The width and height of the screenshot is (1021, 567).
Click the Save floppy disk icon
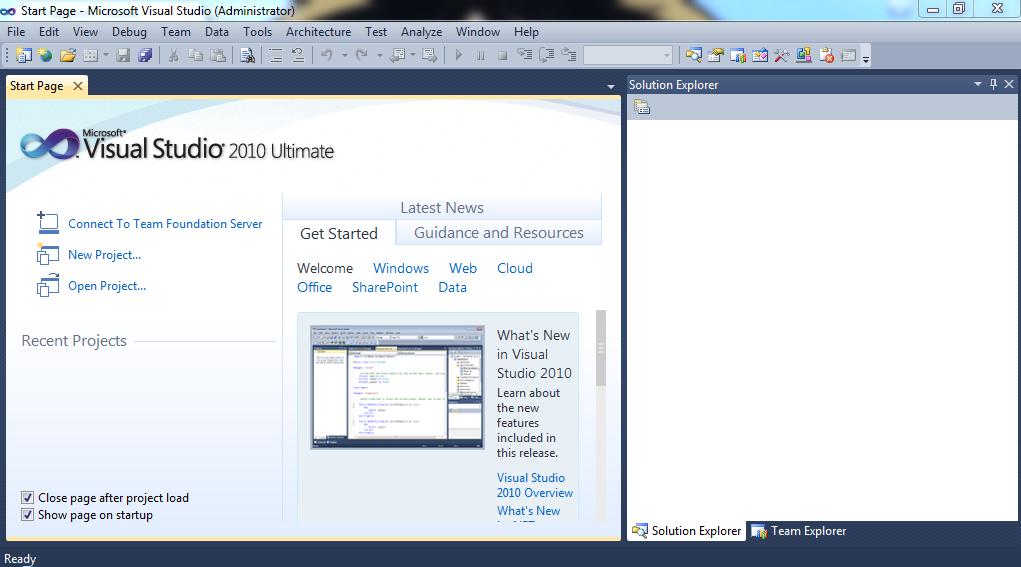click(x=123, y=55)
